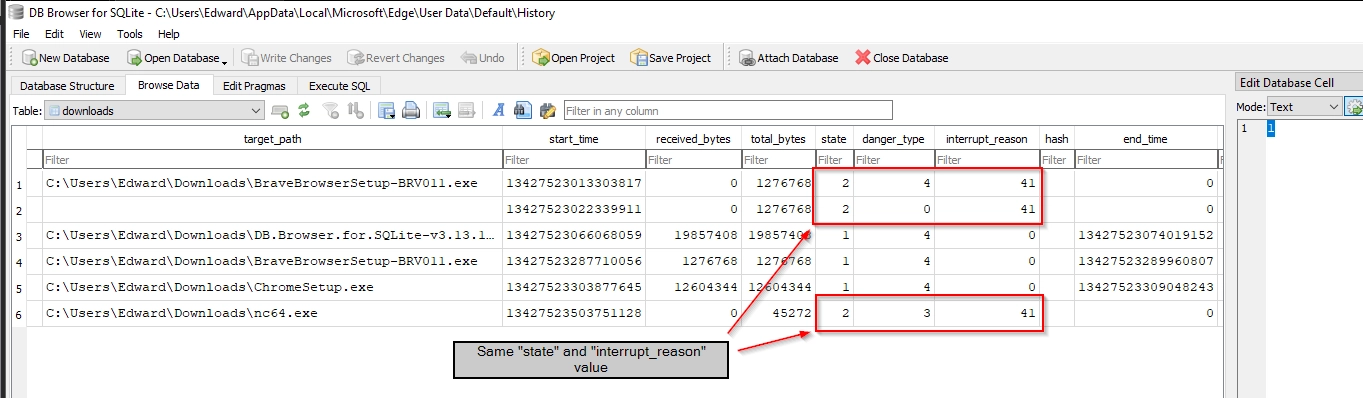1363x398 pixels.
Task: Click the gear icon beside Mode dropdown
Action: 1355,106
